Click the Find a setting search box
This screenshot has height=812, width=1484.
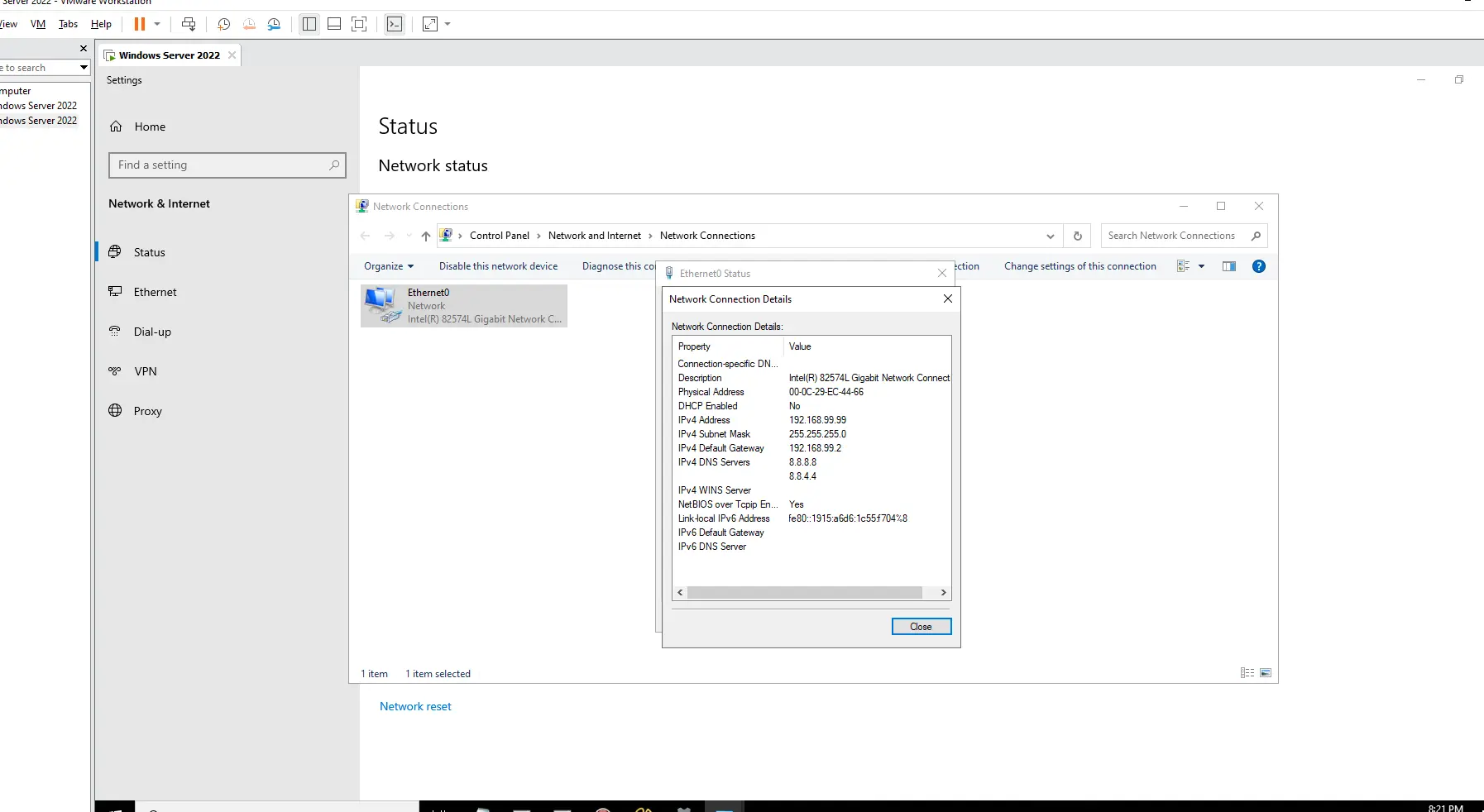pyautogui.click(x=227, y=165)
